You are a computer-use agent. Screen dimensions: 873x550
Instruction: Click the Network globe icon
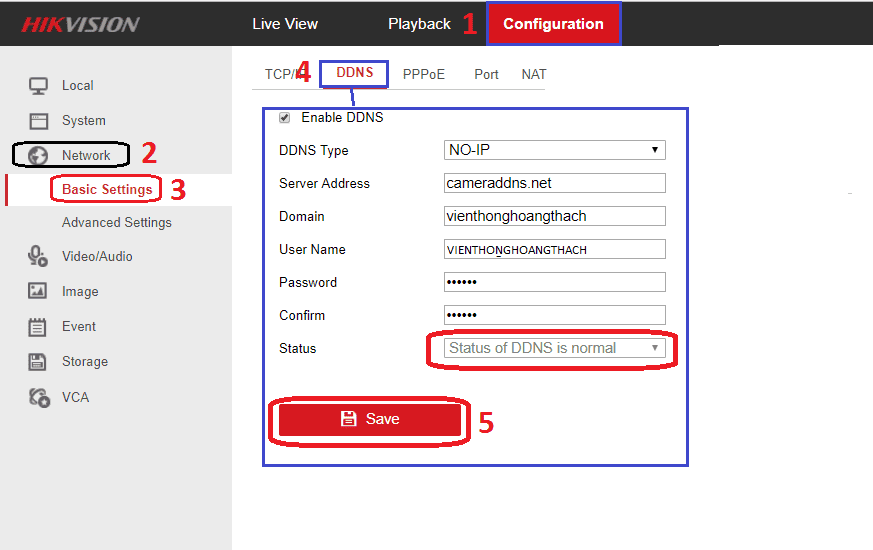tap(38, 156)
